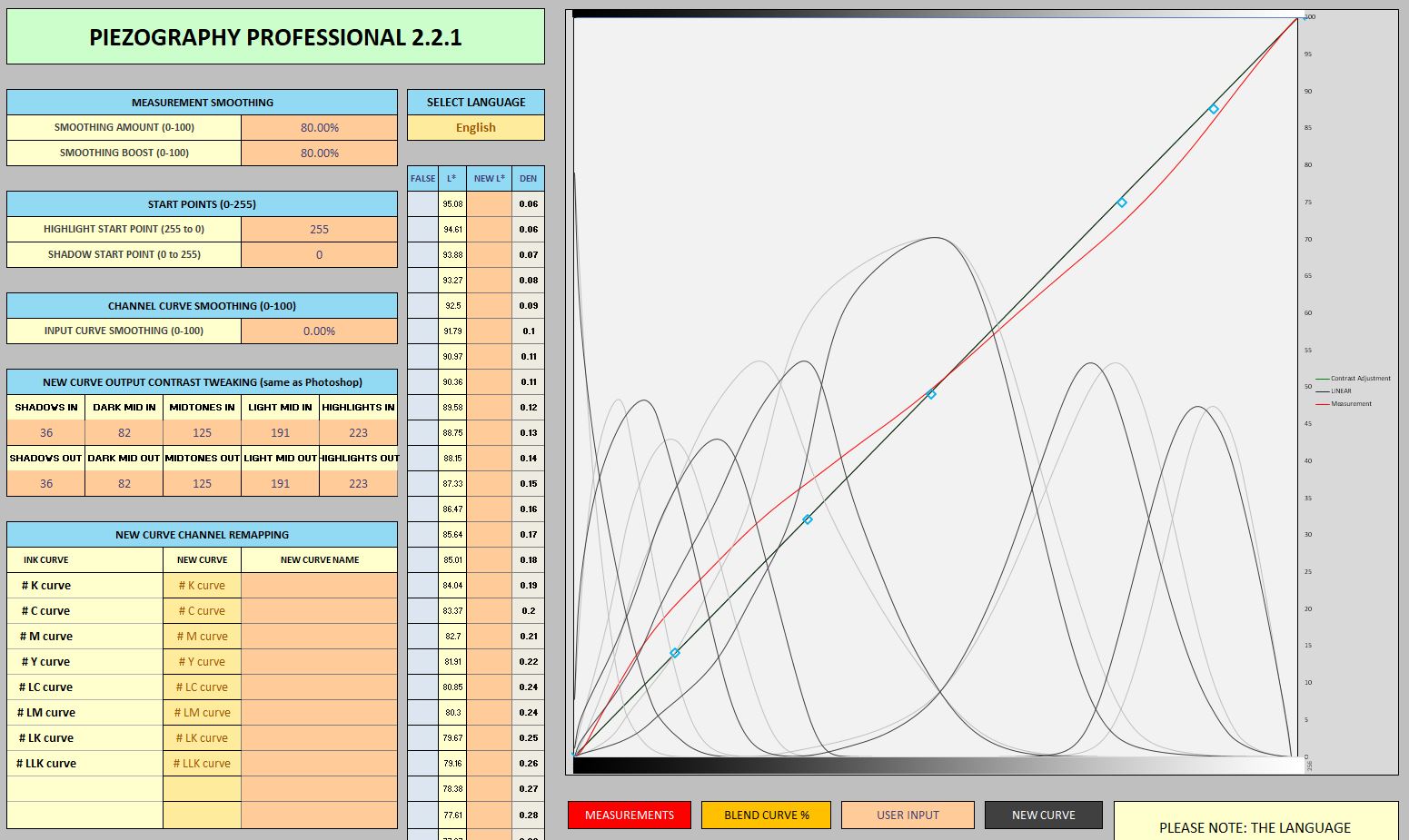This screenshot has width=1409, height=840.
Task: Select L* value 79.67
Action: (452, 738)
